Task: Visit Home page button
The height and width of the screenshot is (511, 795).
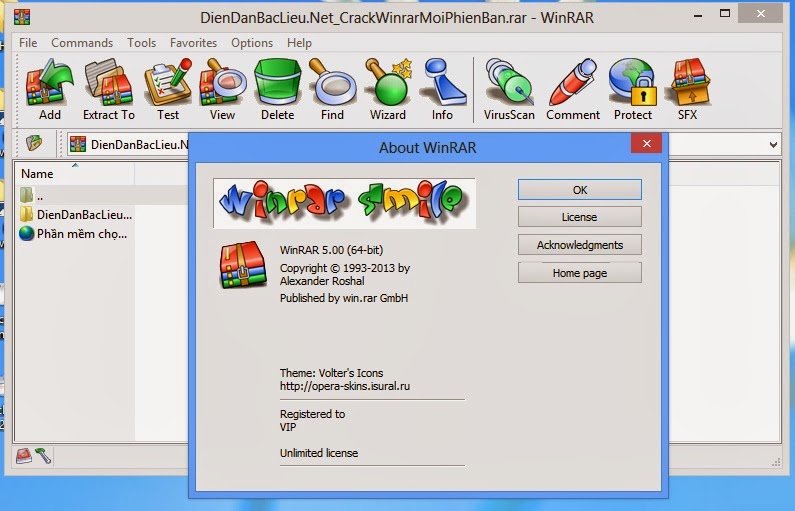Action: point(580,273)
